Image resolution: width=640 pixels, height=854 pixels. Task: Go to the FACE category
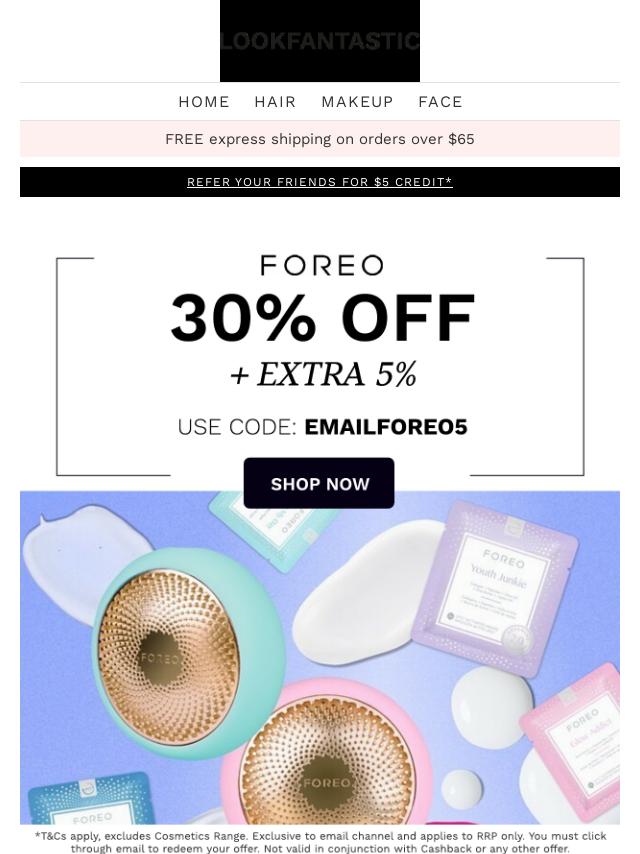click(x=440, y=102)
